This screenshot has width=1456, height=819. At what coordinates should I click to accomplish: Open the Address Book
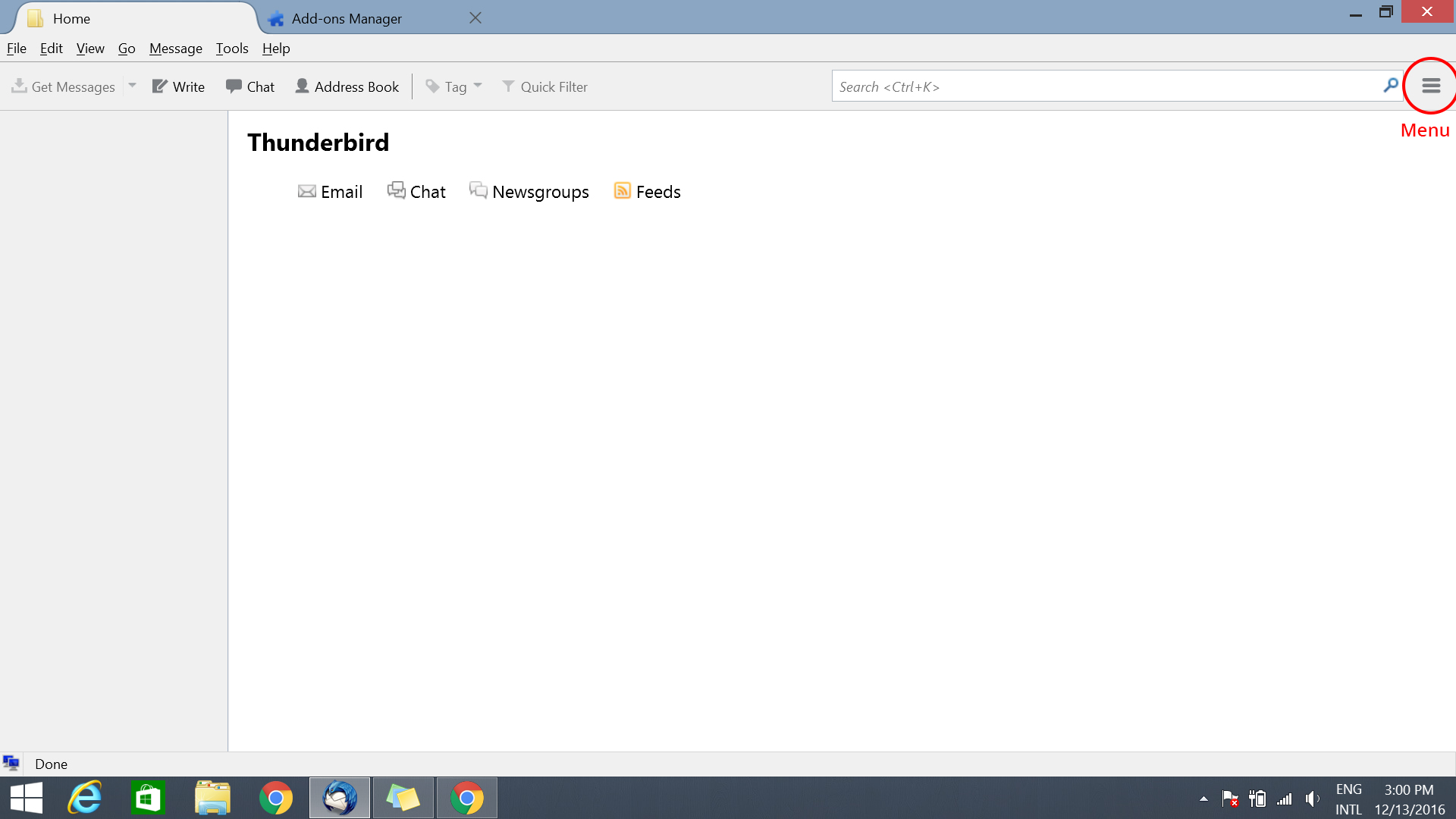click(347, 86)
